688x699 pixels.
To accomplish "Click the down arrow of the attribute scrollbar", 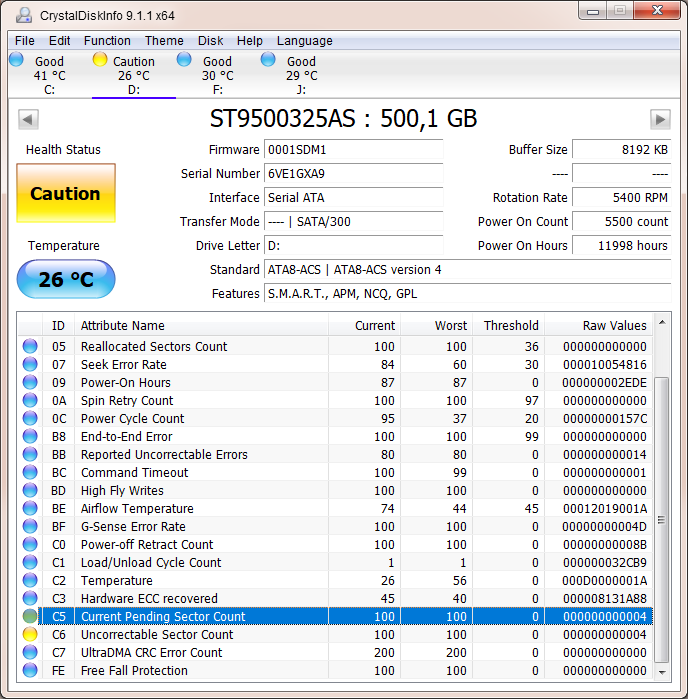I will tap(662, 672).
